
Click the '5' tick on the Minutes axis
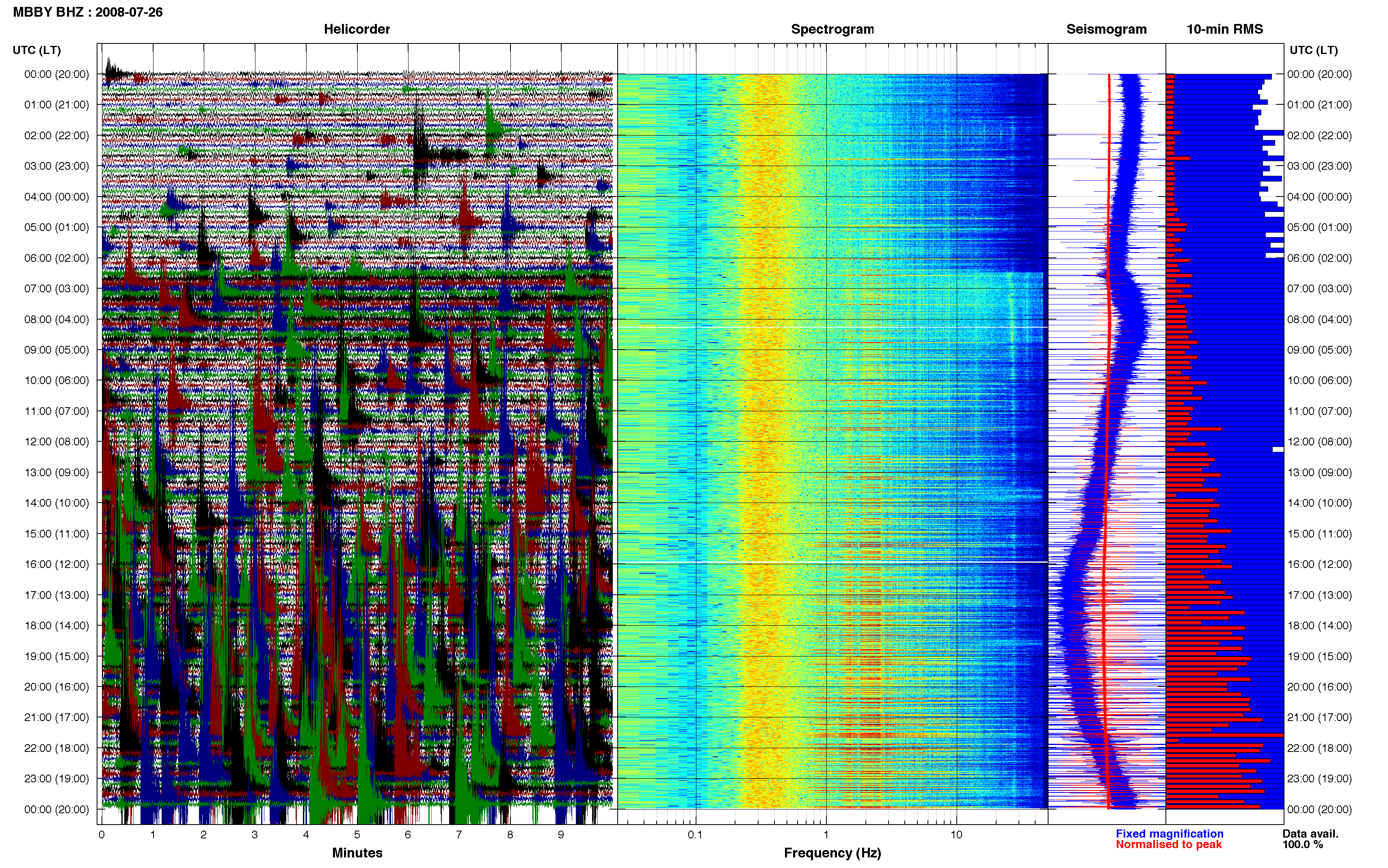pyautogui.click(x=357, y=835)
